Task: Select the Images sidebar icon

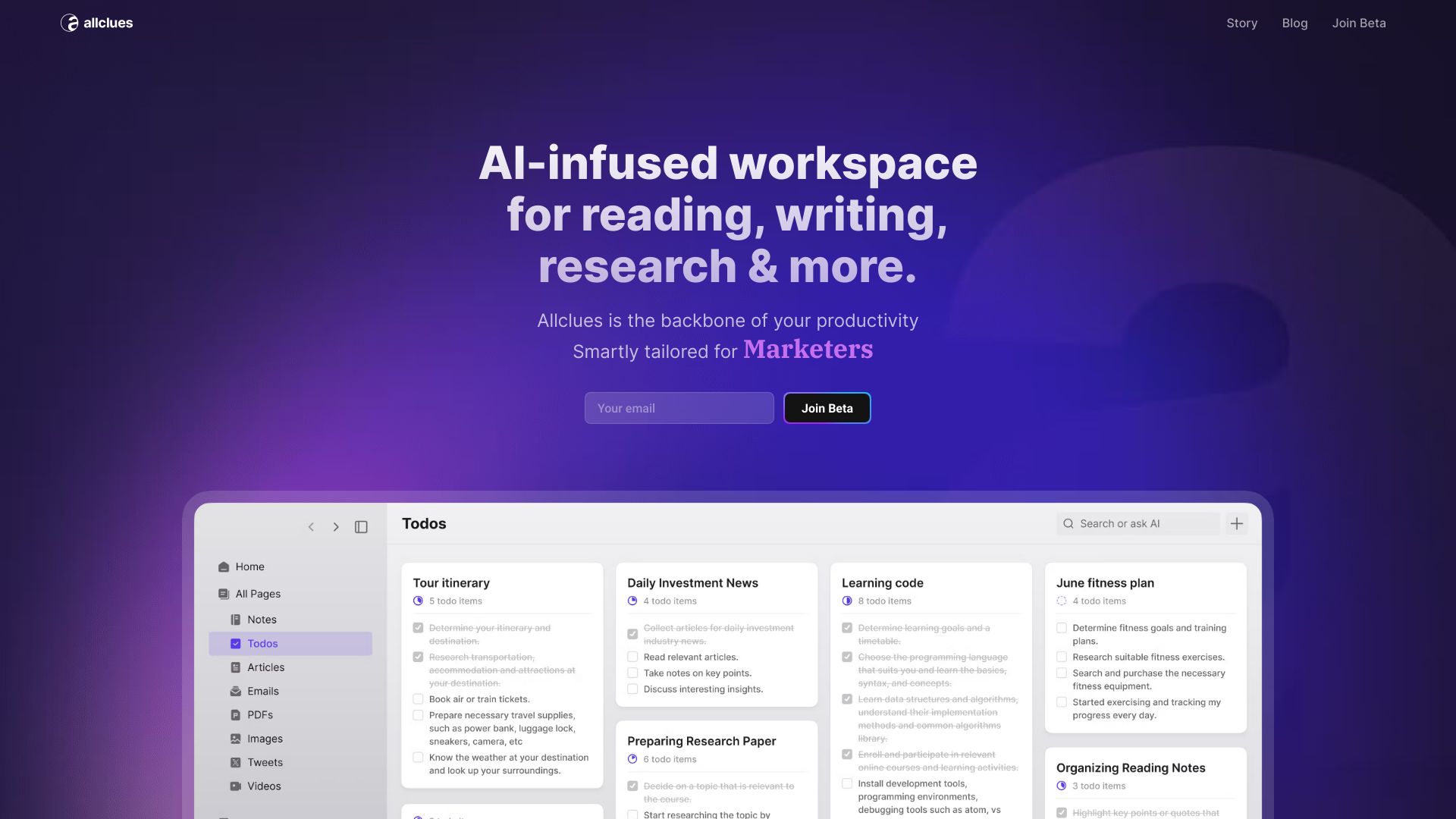Action: tap(235, 738)
